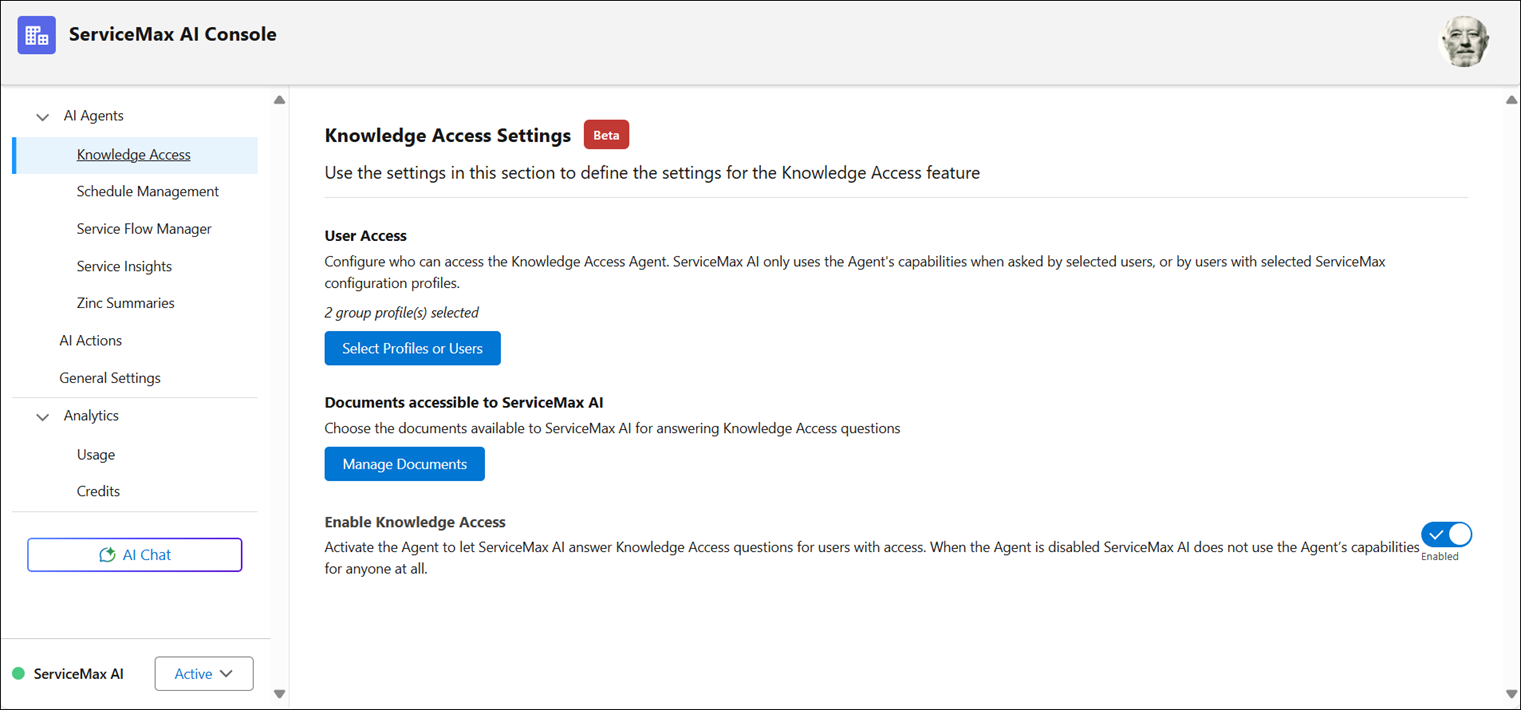Go to General Settings

(110, 378)
